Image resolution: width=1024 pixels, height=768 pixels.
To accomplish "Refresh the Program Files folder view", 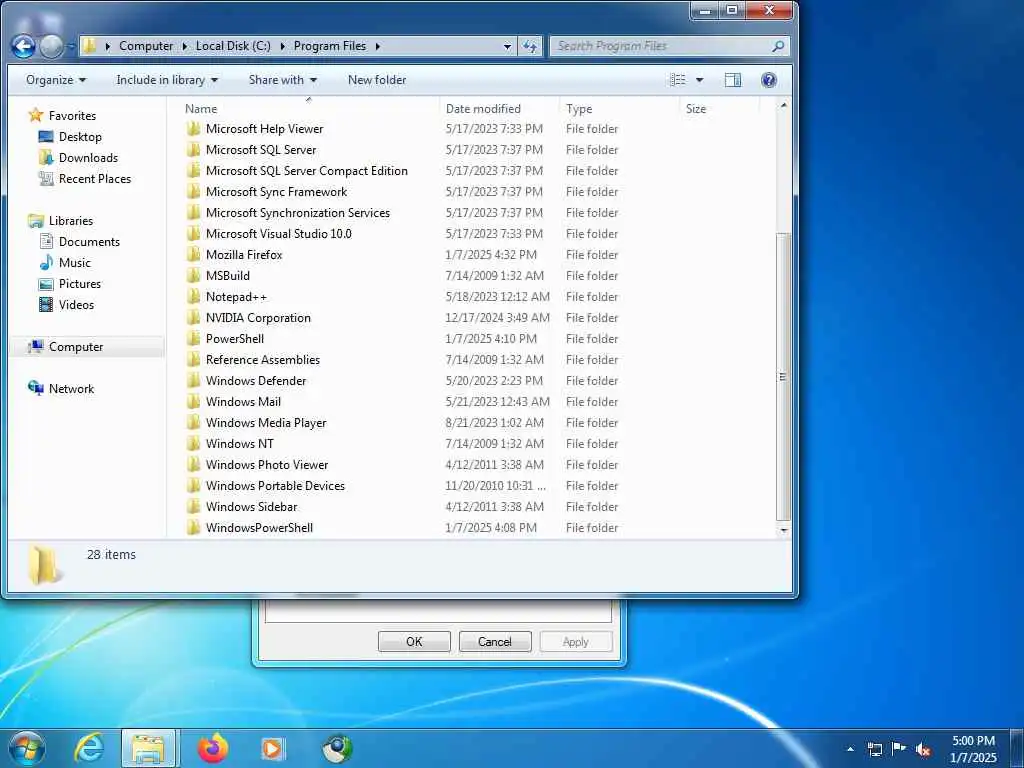I will pyautogui.click(x=530, y=46).
